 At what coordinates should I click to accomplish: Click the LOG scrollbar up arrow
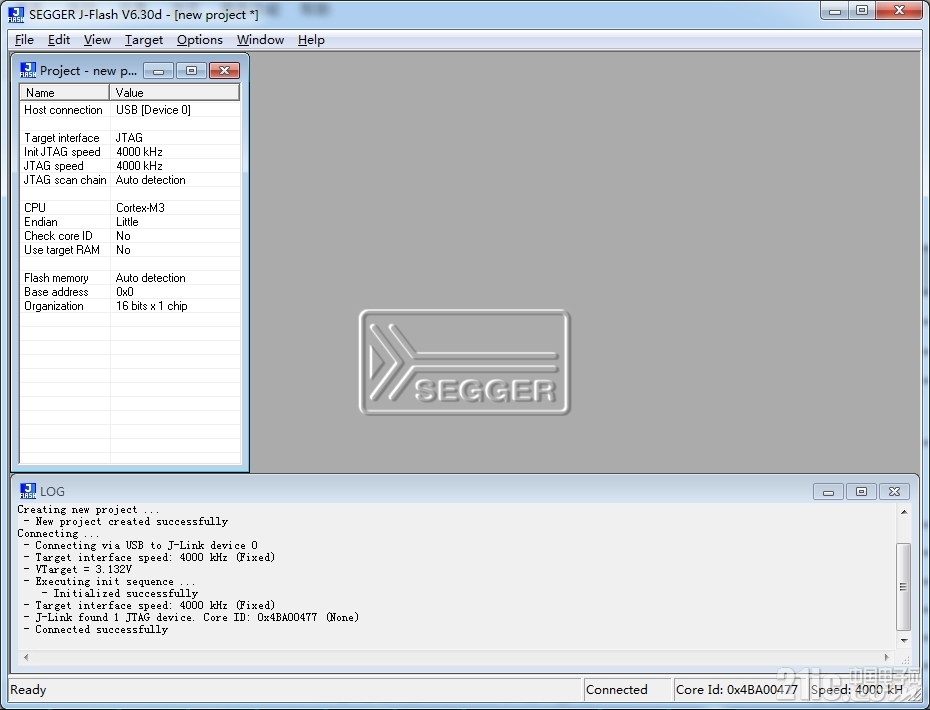pos(904,512)
